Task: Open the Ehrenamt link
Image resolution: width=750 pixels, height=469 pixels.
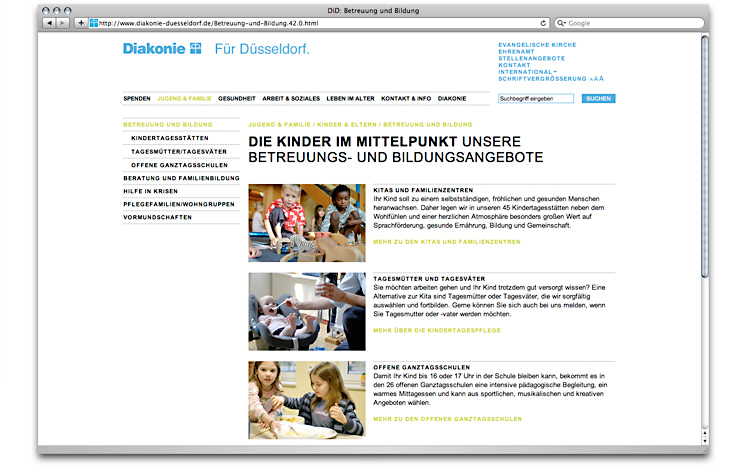Action: click(x=517, y=52)
